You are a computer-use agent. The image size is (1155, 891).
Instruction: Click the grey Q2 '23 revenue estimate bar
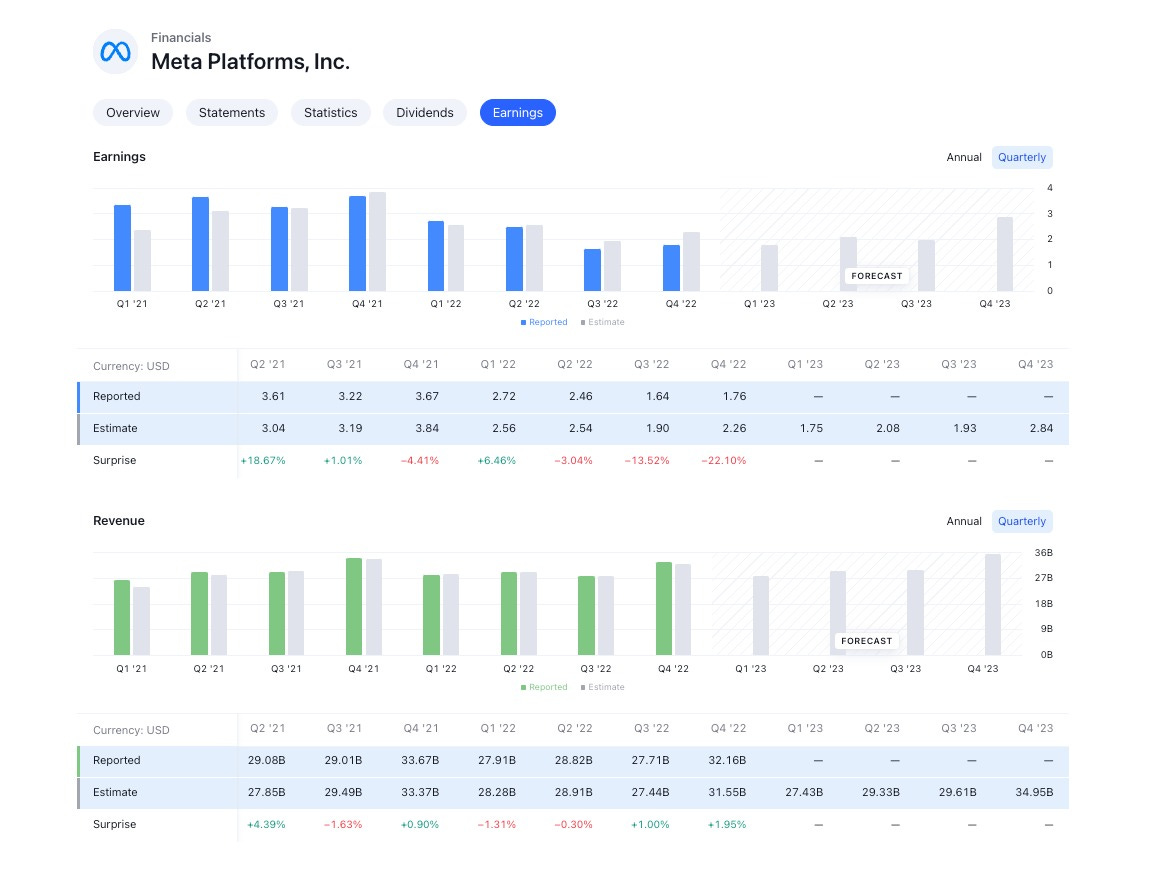(x=838, y=613)
